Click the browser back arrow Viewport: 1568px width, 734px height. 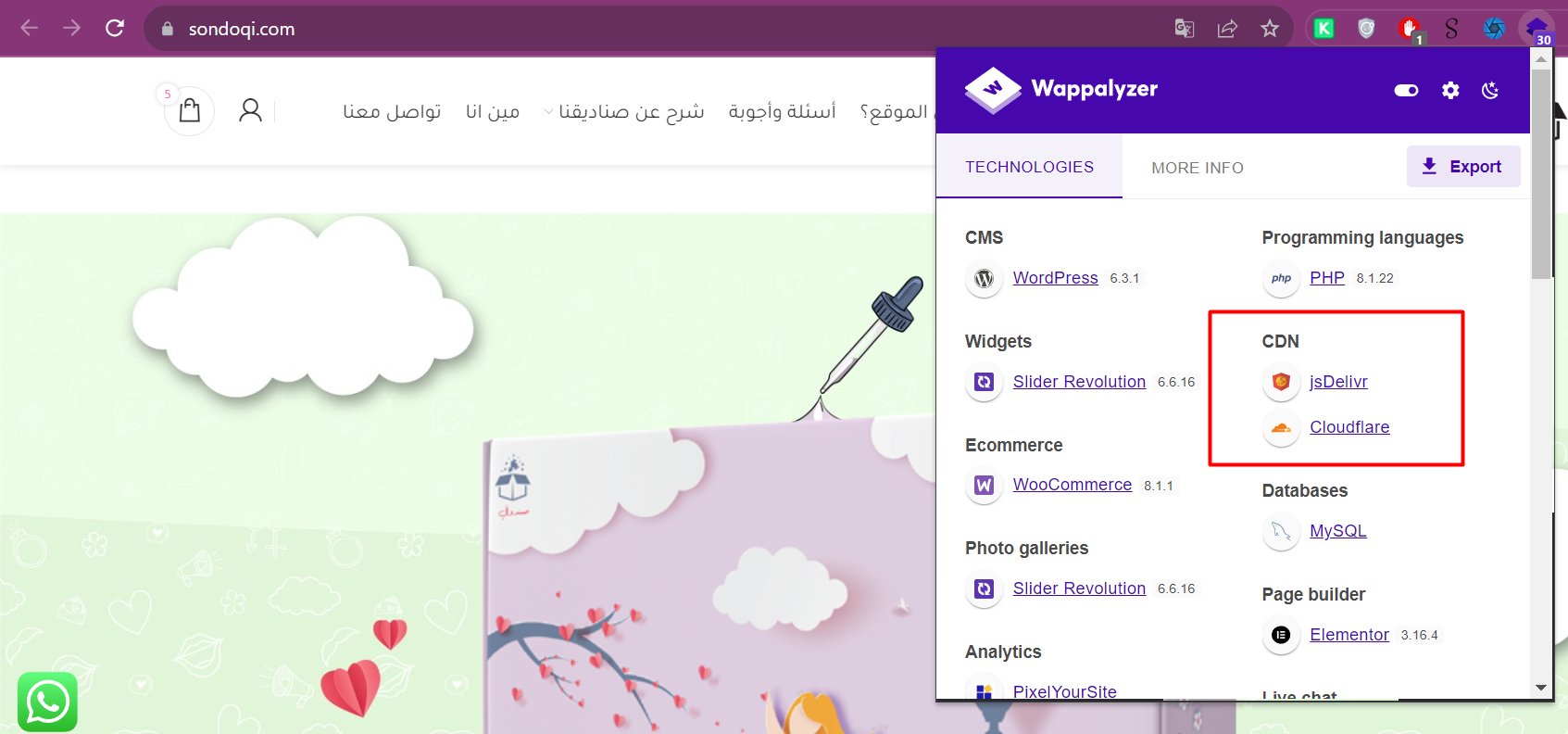point(29,28)
